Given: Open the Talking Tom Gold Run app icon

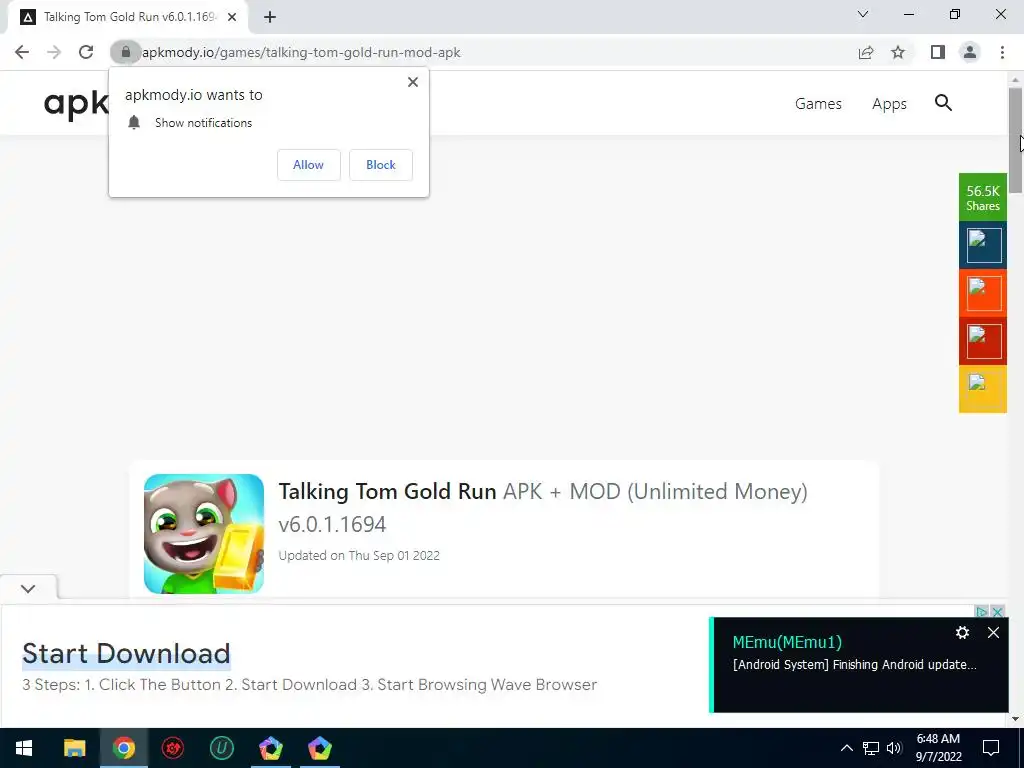Looking at the screenshot, I should point(204,534).
